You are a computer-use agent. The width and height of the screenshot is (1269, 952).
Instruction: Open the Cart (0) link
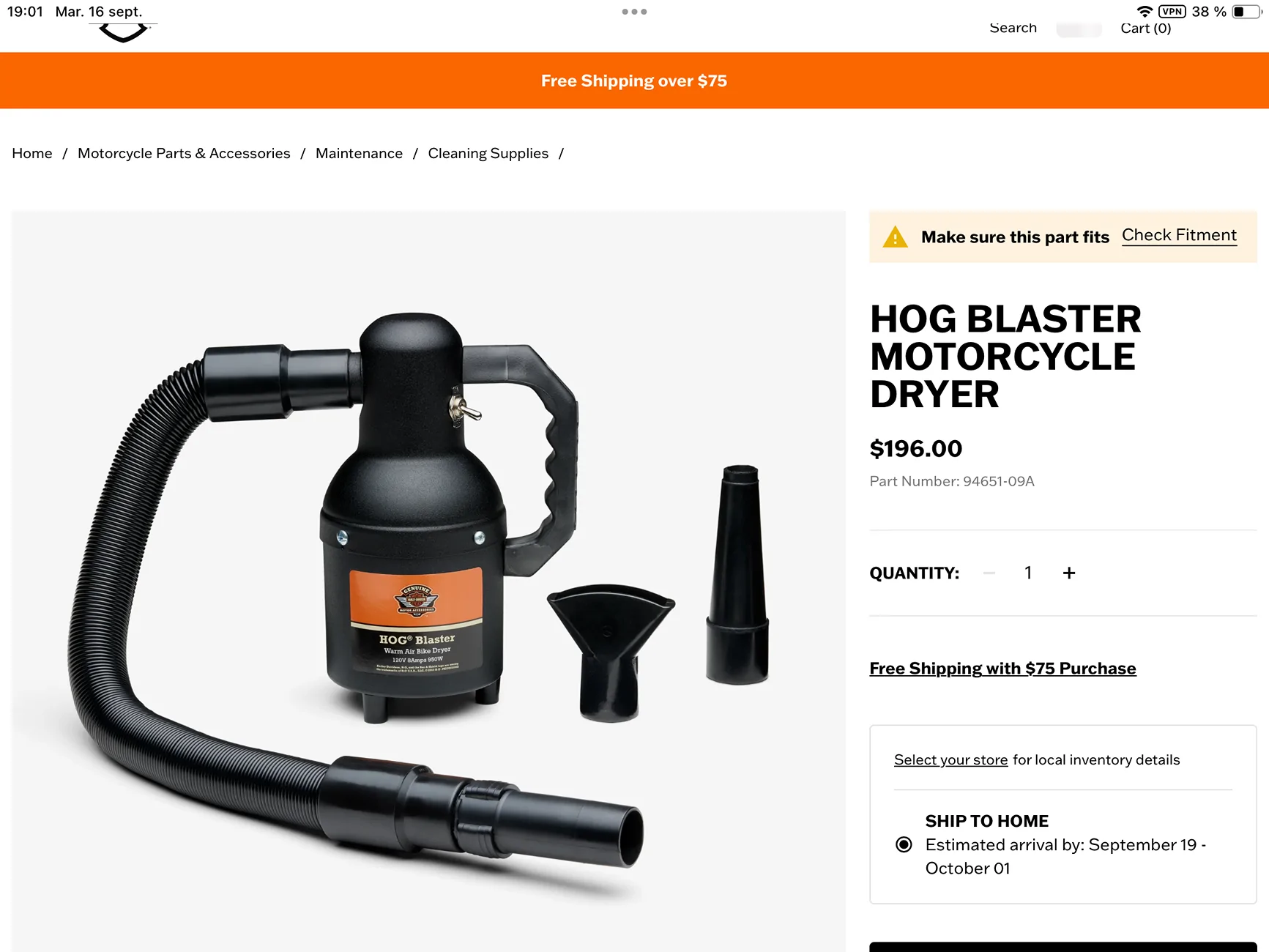tap(1146, 29)
